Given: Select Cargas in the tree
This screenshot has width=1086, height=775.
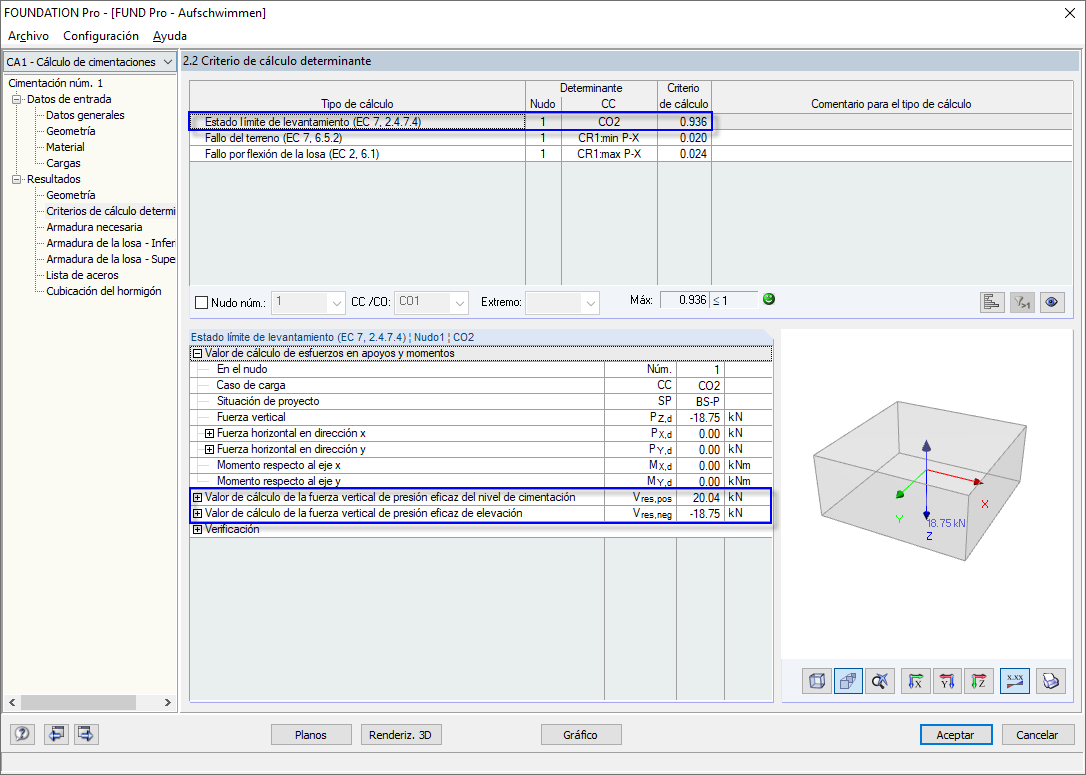Looking at the screenshot, I should coord(63,163).
